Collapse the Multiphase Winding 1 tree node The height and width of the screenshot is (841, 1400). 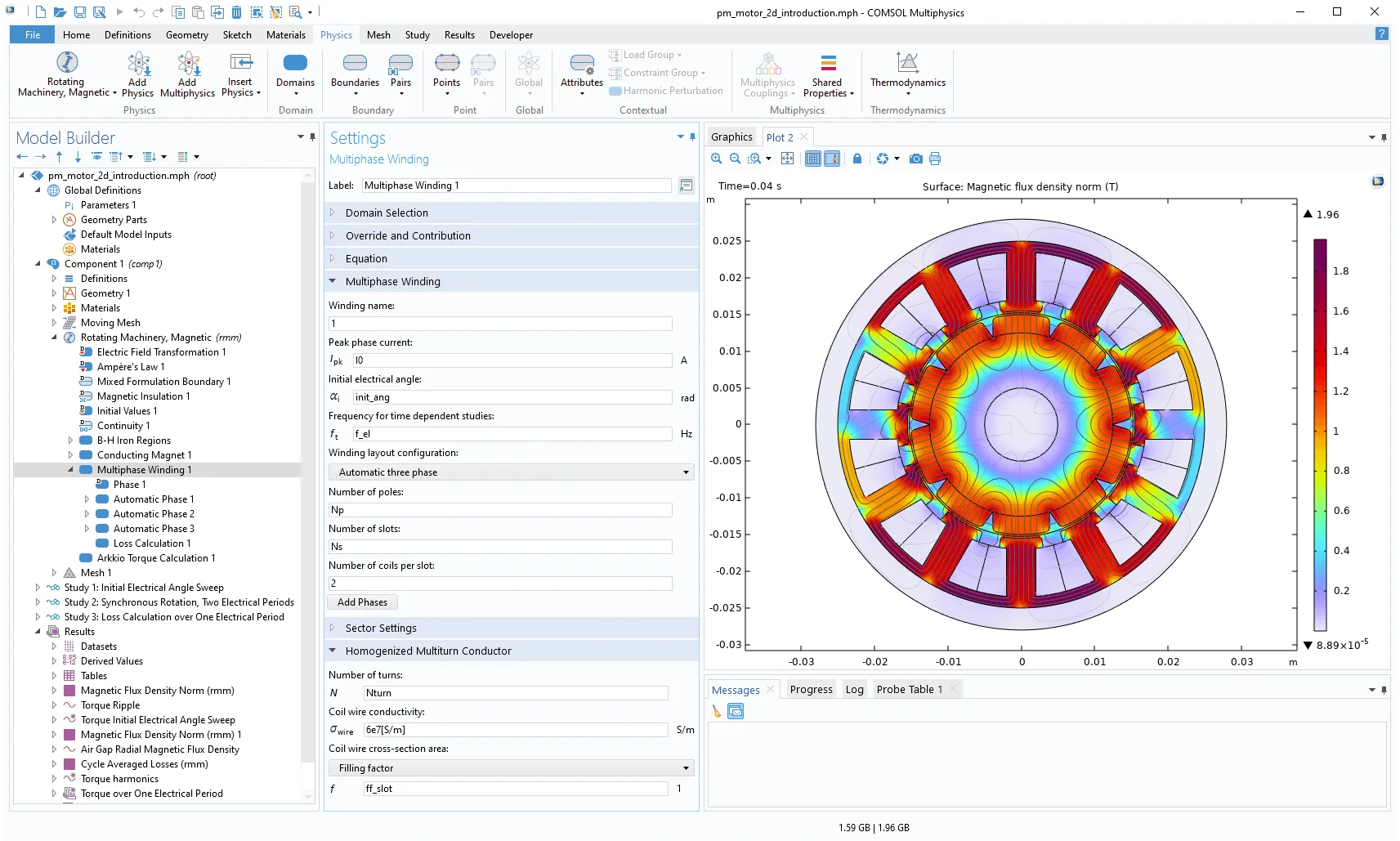tap(70, 470)
